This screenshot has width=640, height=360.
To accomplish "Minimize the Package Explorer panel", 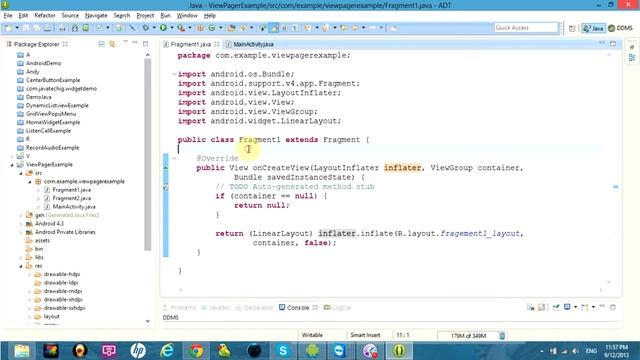I will point(135,43).
